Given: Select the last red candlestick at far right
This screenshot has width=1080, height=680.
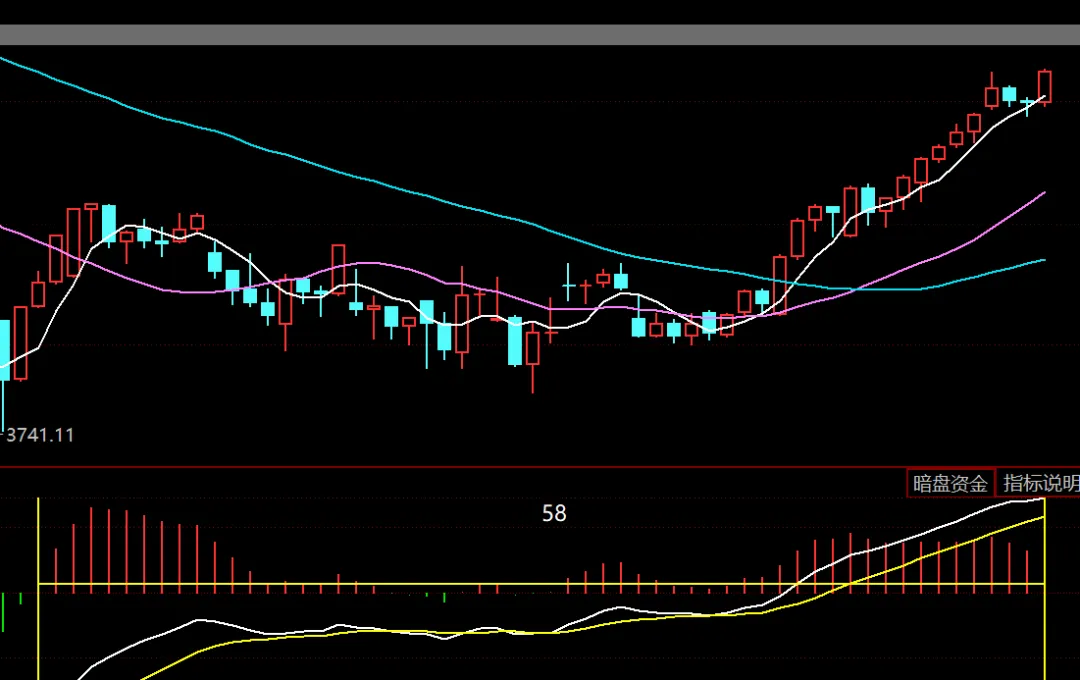Looking at the screenshot, I should point(1045,87).
